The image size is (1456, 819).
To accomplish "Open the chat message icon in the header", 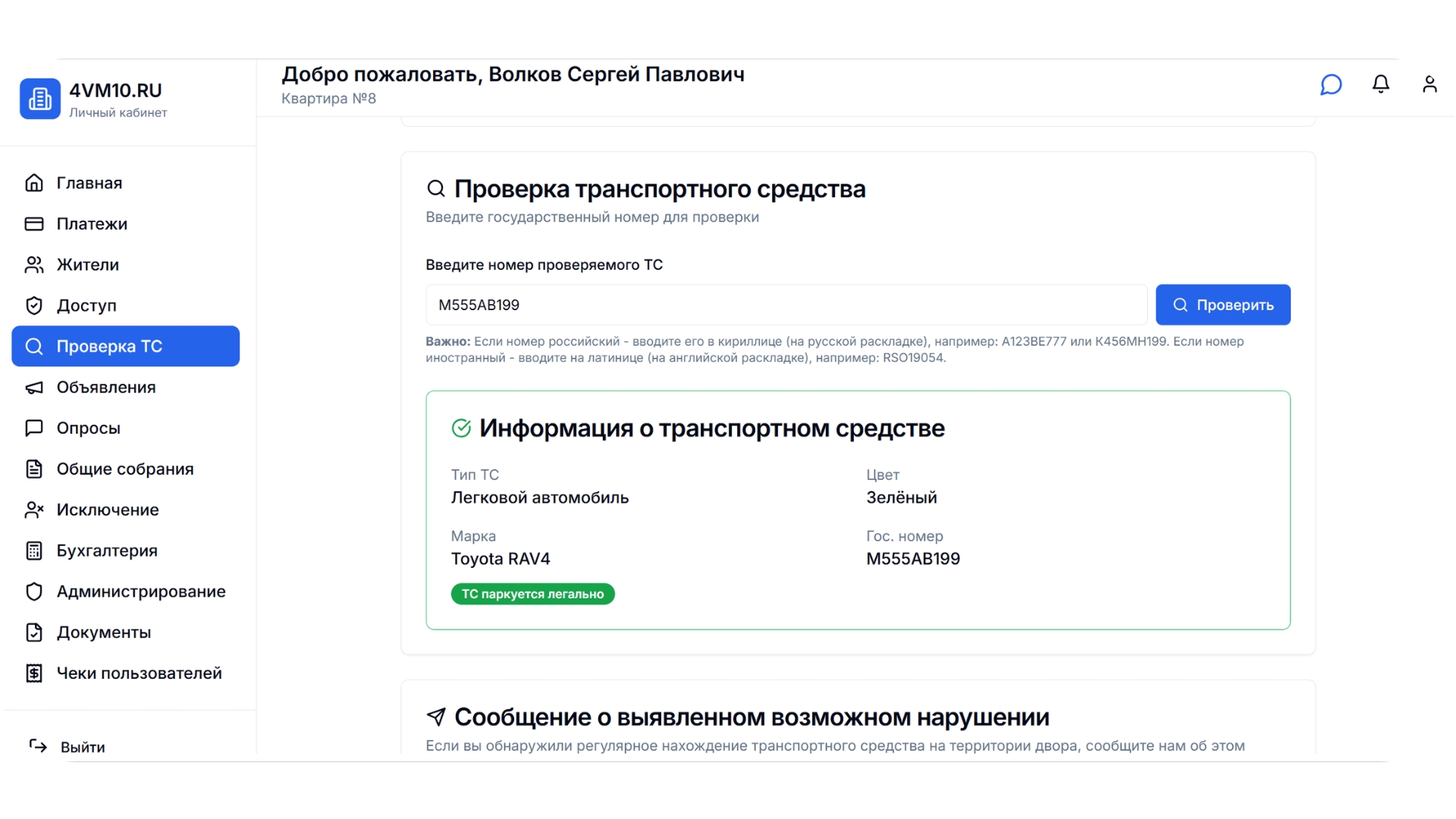I will [x=1331, y=84].
